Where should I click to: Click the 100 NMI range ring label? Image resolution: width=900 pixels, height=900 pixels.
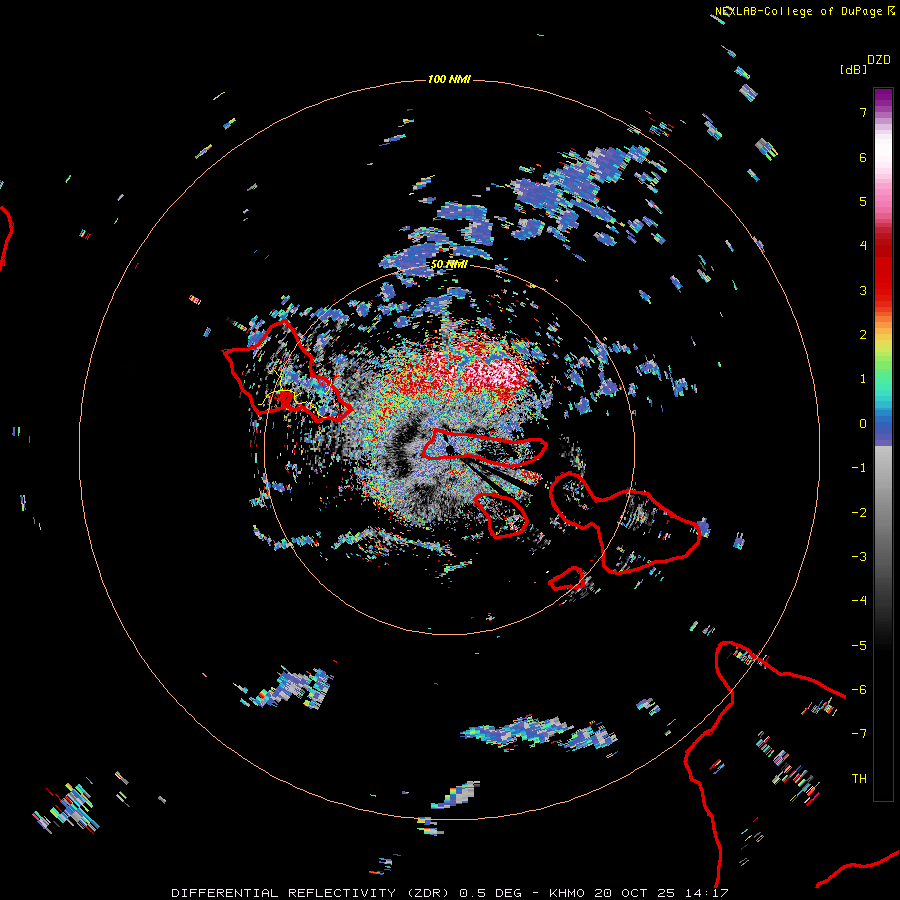pyautogui.click(x=449, y=79)
